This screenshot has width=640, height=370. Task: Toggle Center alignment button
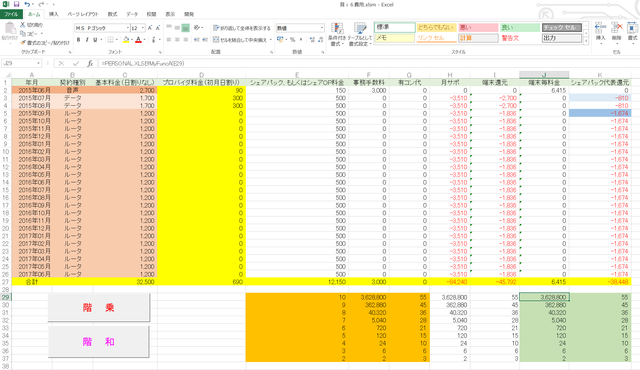pos(177,40)
